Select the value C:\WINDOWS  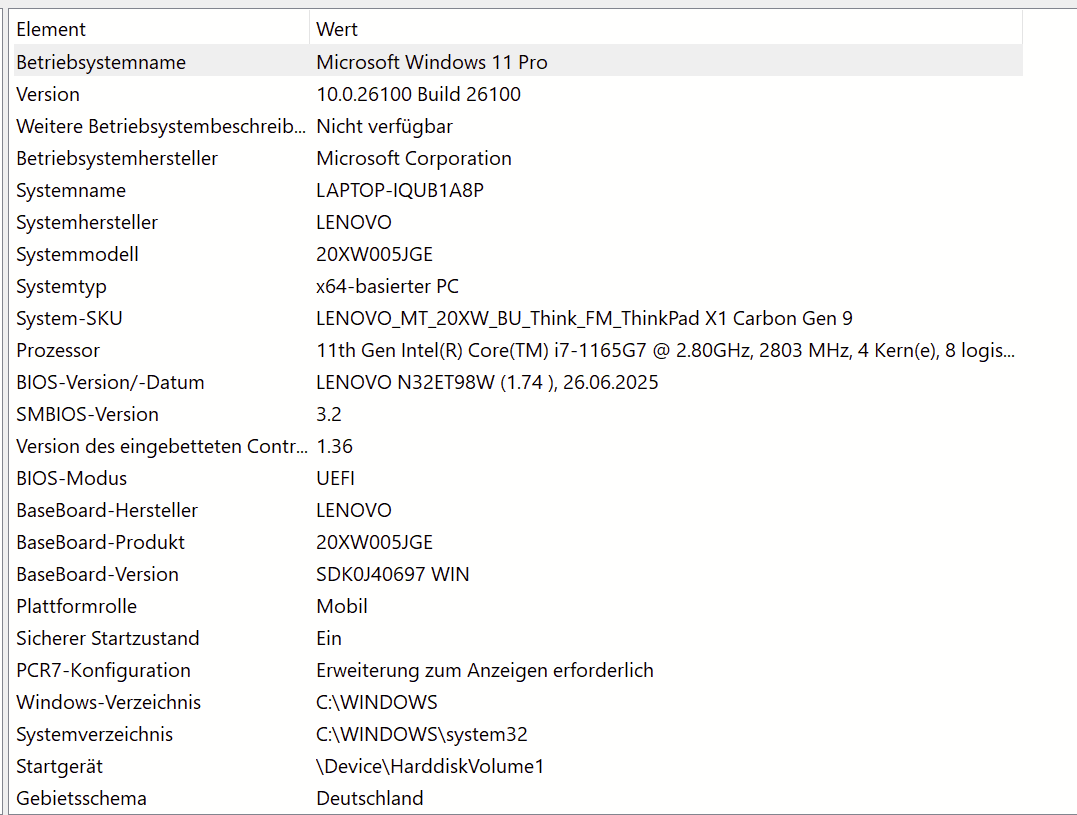(376, 703)
